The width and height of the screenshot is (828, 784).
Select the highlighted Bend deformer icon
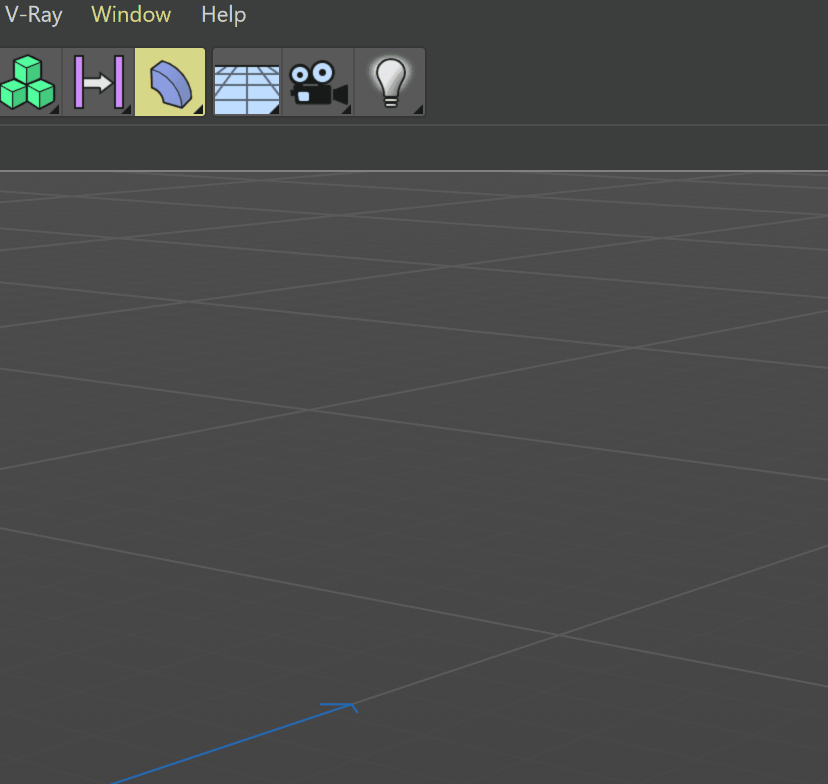pos(170,82)
